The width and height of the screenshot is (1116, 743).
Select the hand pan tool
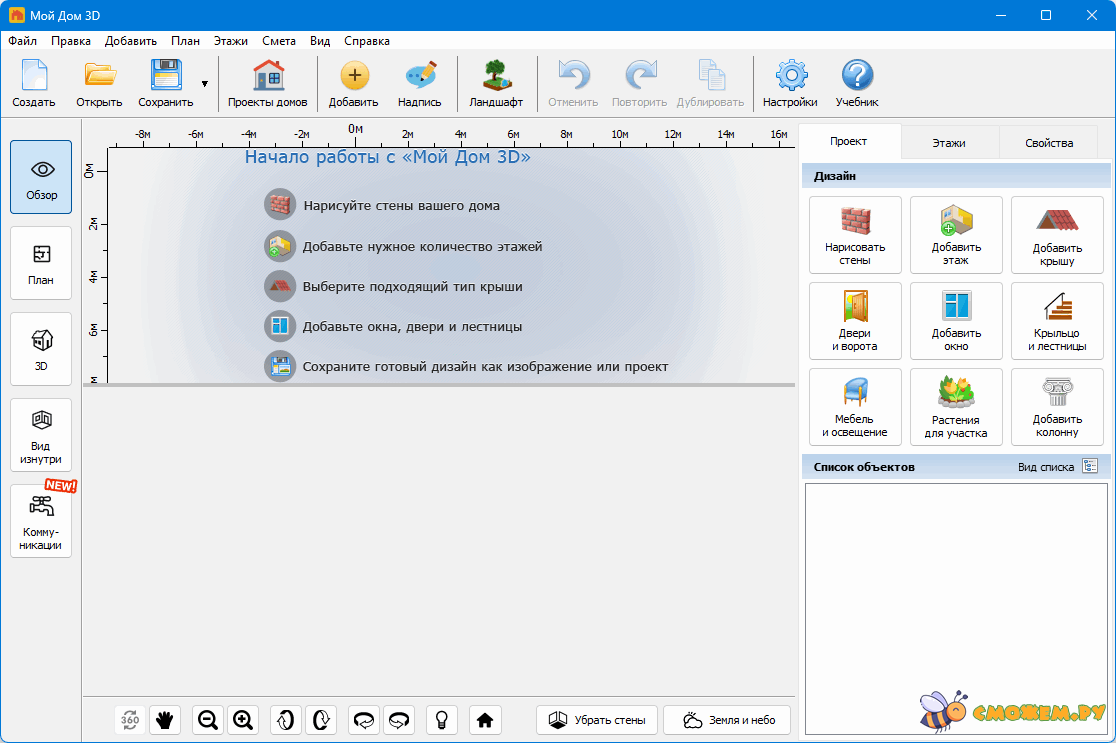click(165, 720)
